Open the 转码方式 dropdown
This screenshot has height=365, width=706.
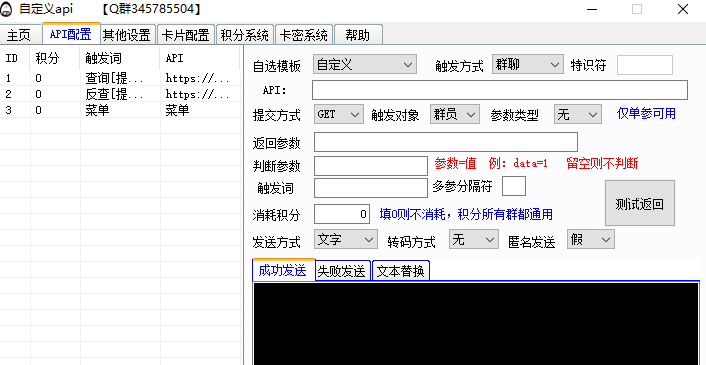click(474, 239)
